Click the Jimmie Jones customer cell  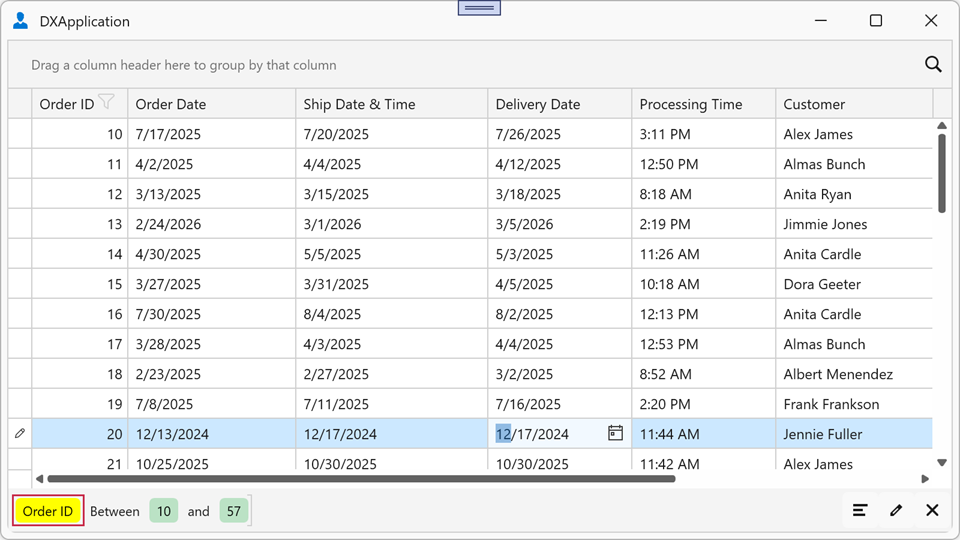pyautogui.click(x=854, y=223)
